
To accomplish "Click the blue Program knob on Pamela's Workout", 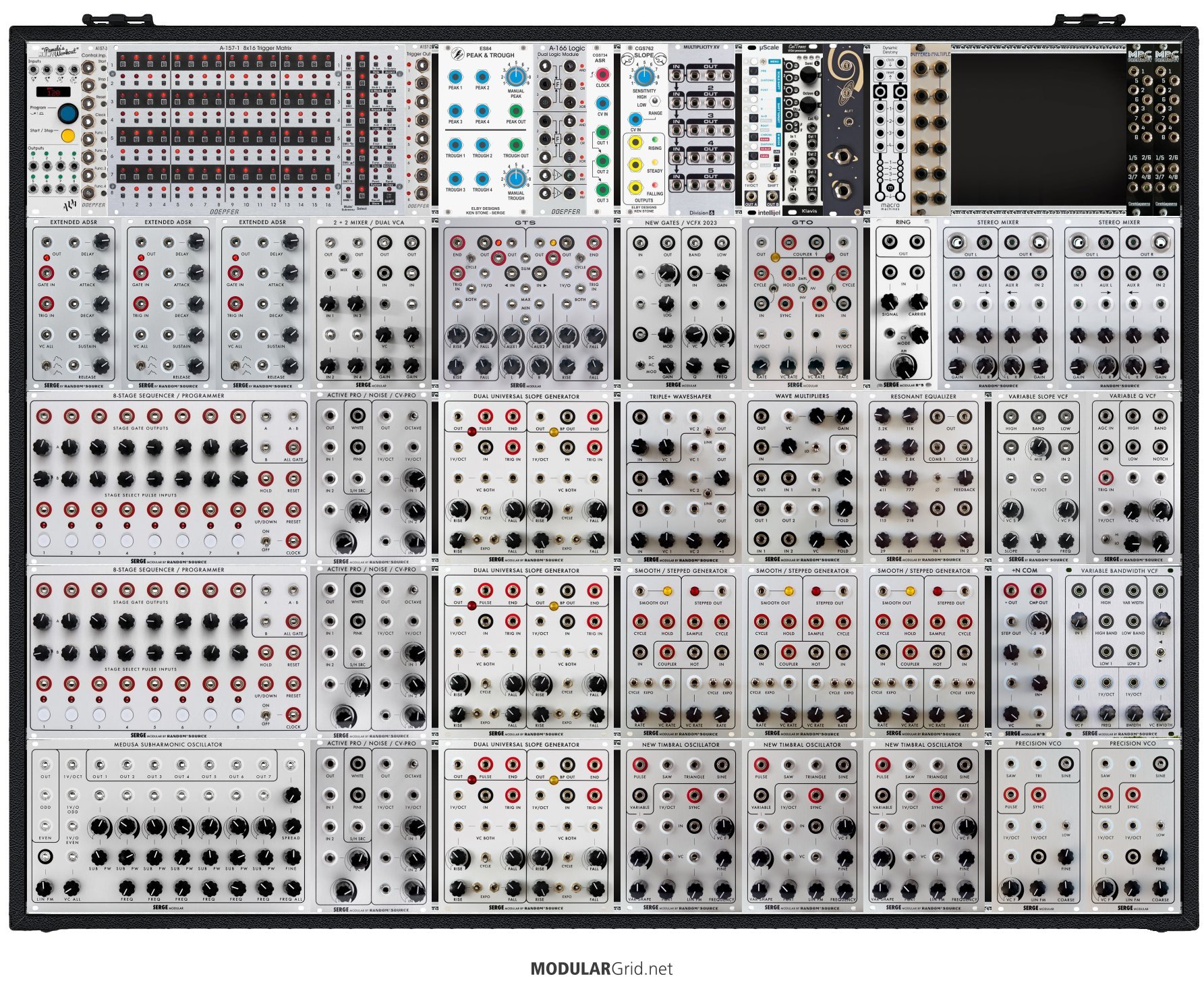I will pos(67,113).
